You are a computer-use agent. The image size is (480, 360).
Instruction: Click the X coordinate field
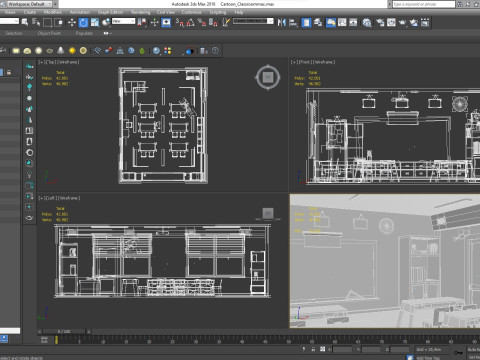(342, 350)
